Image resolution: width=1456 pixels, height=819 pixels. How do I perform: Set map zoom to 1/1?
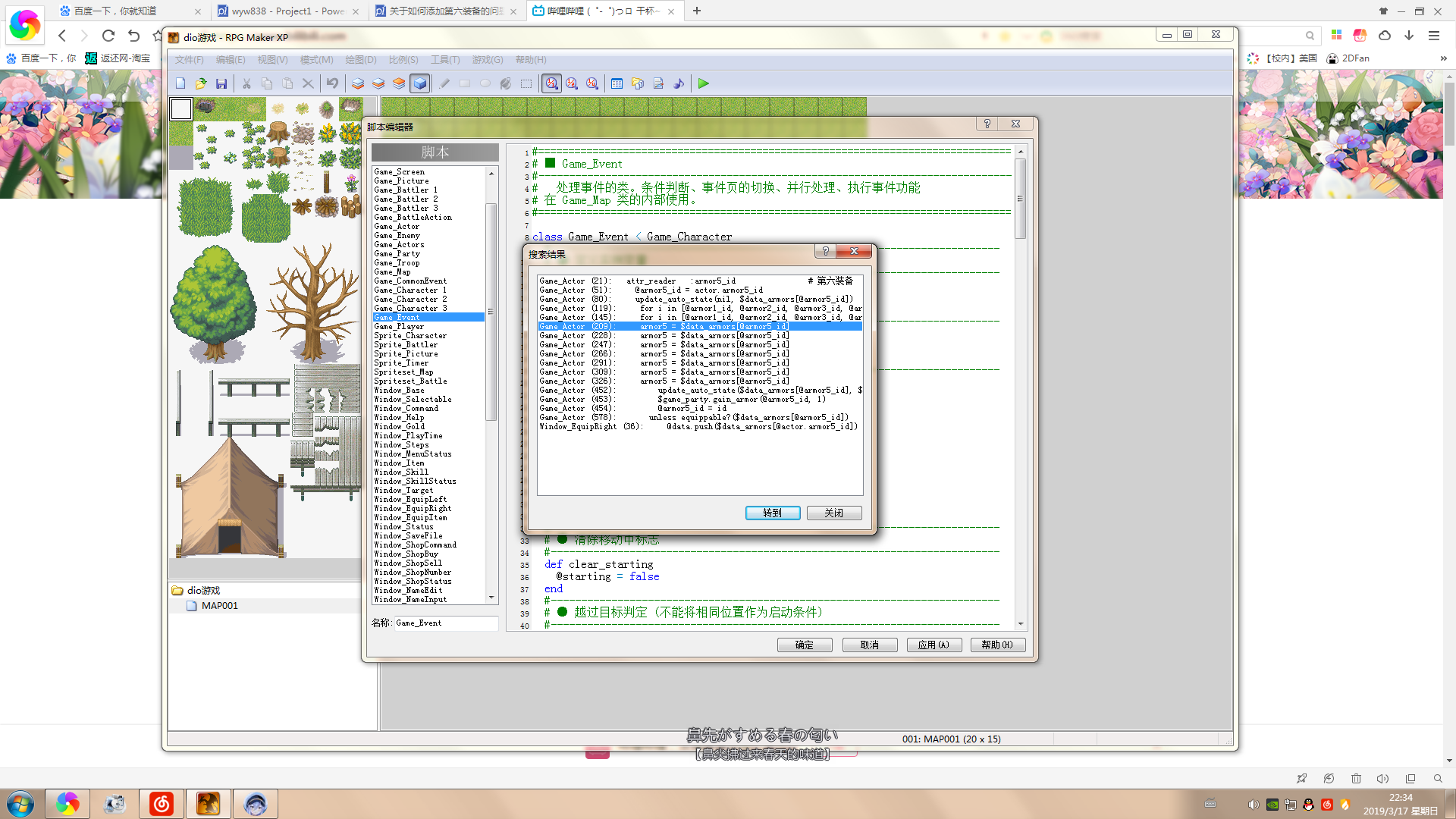[551, 83]
